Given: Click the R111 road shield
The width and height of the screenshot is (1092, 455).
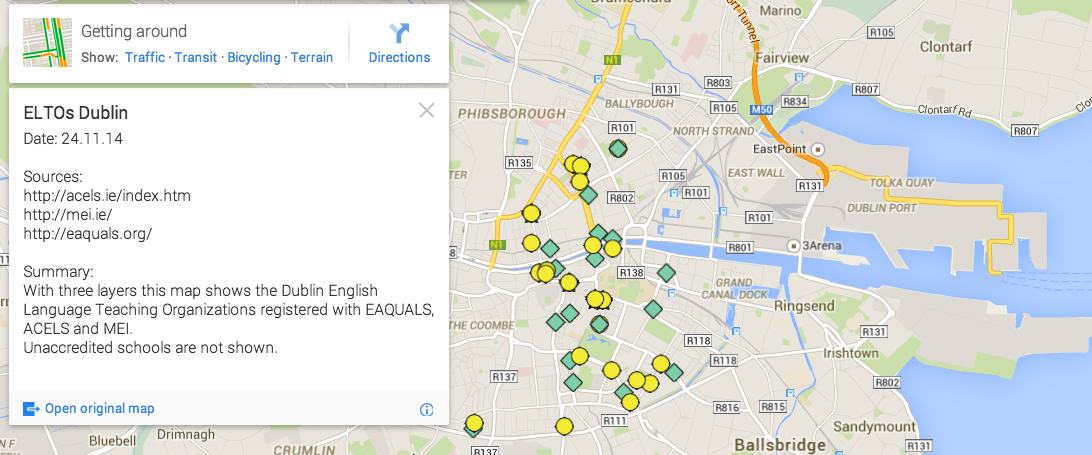Looking at the screenshot, I should (615, 421).
